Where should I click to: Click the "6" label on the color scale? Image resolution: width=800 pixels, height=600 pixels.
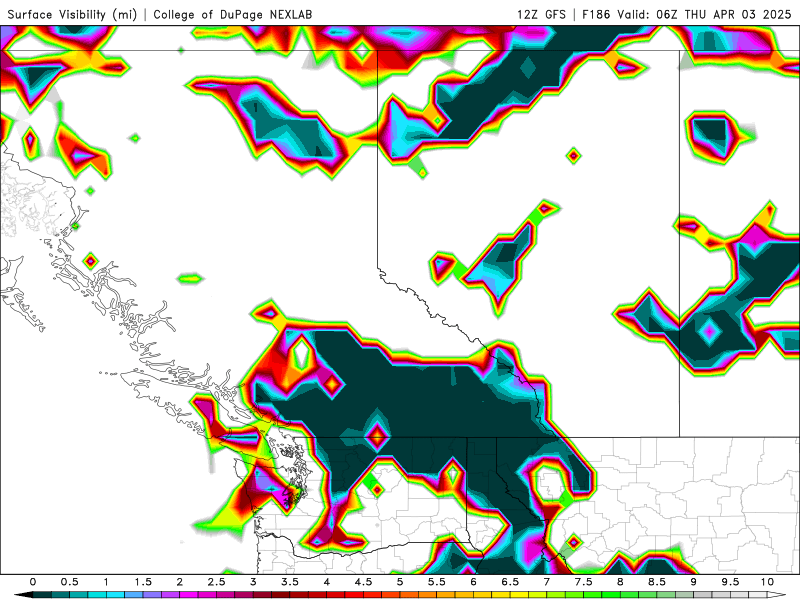473,582
